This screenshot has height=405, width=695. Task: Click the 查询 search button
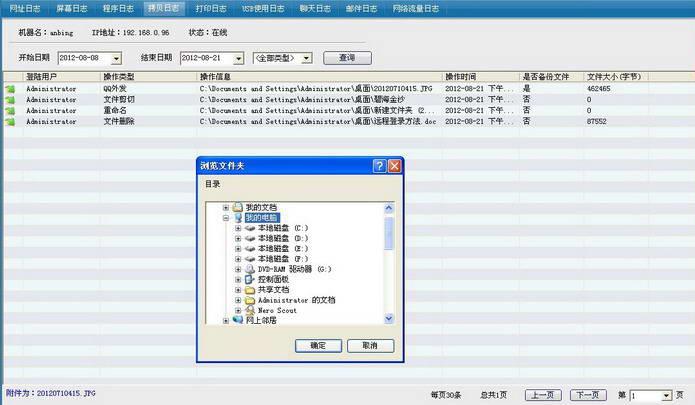tap(347, 58)
